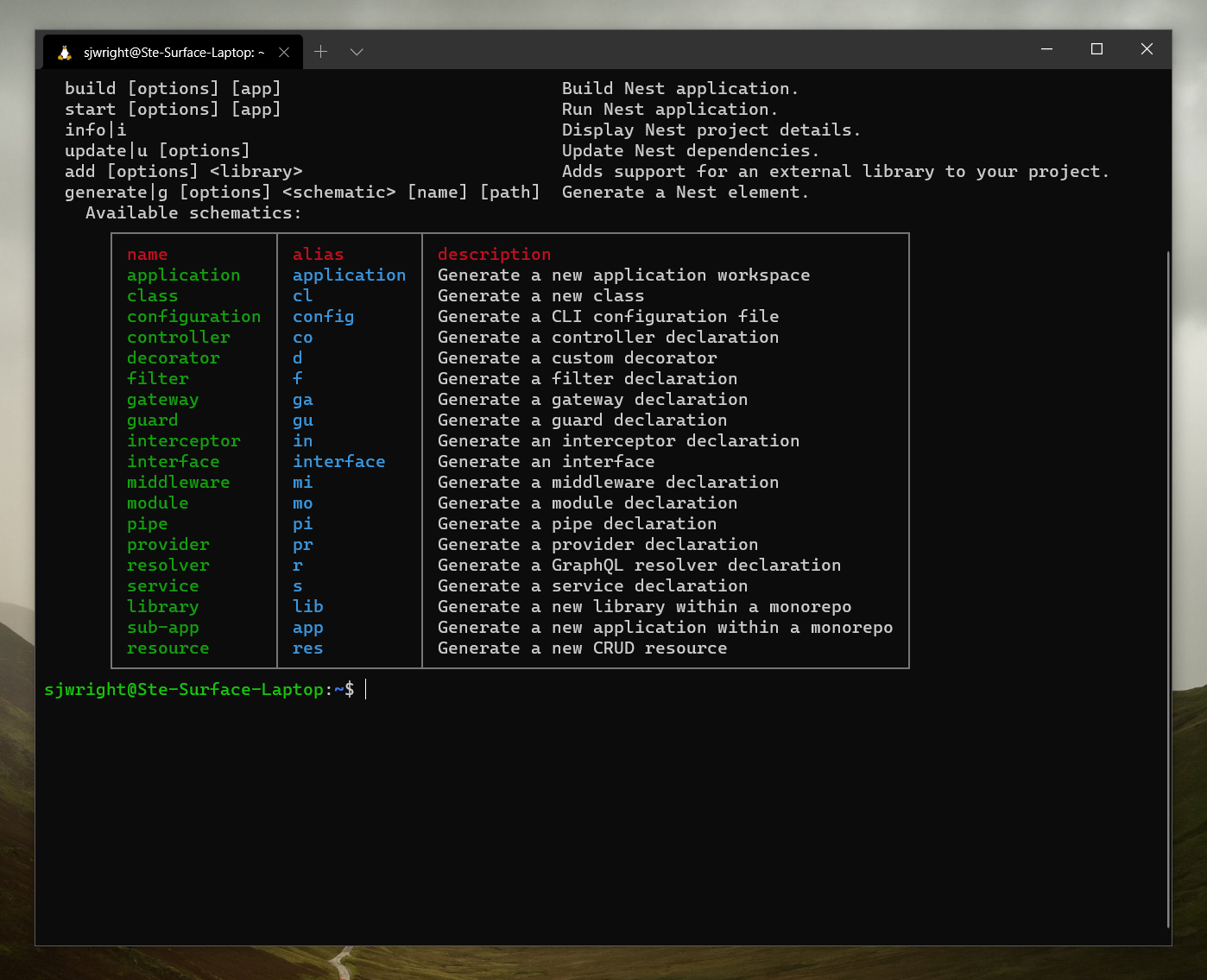Click the 'name' table header
This screenshot has height=980, width=1207.
point(148,255)
